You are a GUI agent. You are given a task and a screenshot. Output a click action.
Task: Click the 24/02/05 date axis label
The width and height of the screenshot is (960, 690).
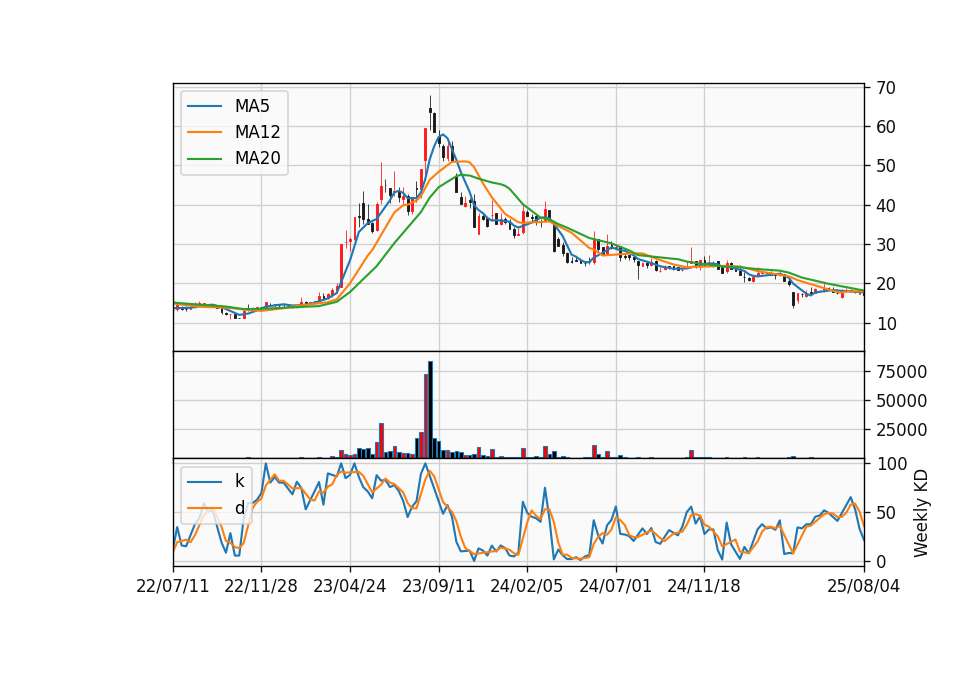coord(527,586)
